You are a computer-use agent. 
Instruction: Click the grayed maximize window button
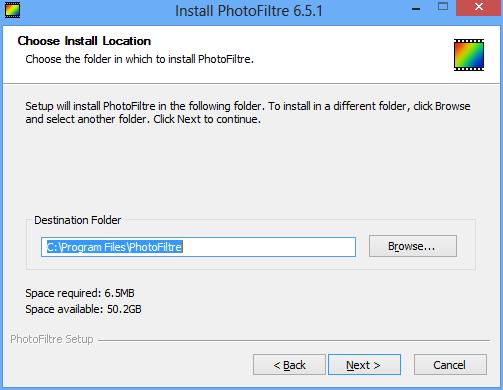click(443, 7)
